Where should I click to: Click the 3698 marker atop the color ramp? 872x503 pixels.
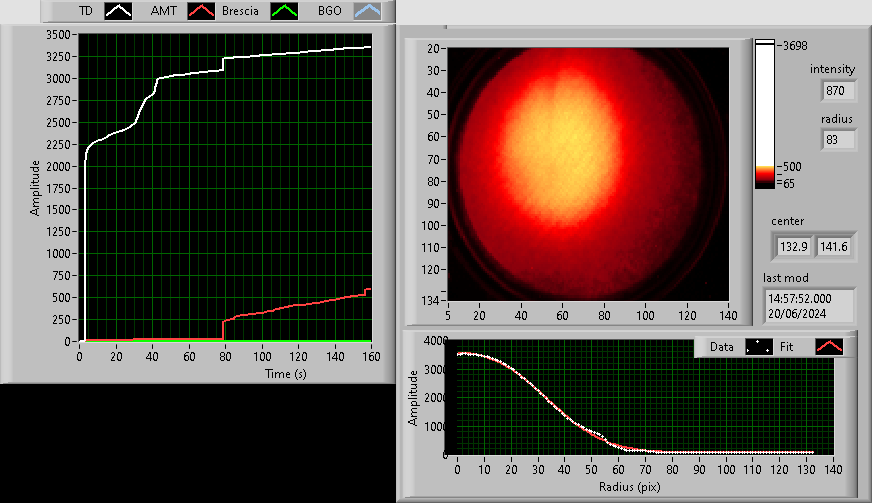coord(796,45)
